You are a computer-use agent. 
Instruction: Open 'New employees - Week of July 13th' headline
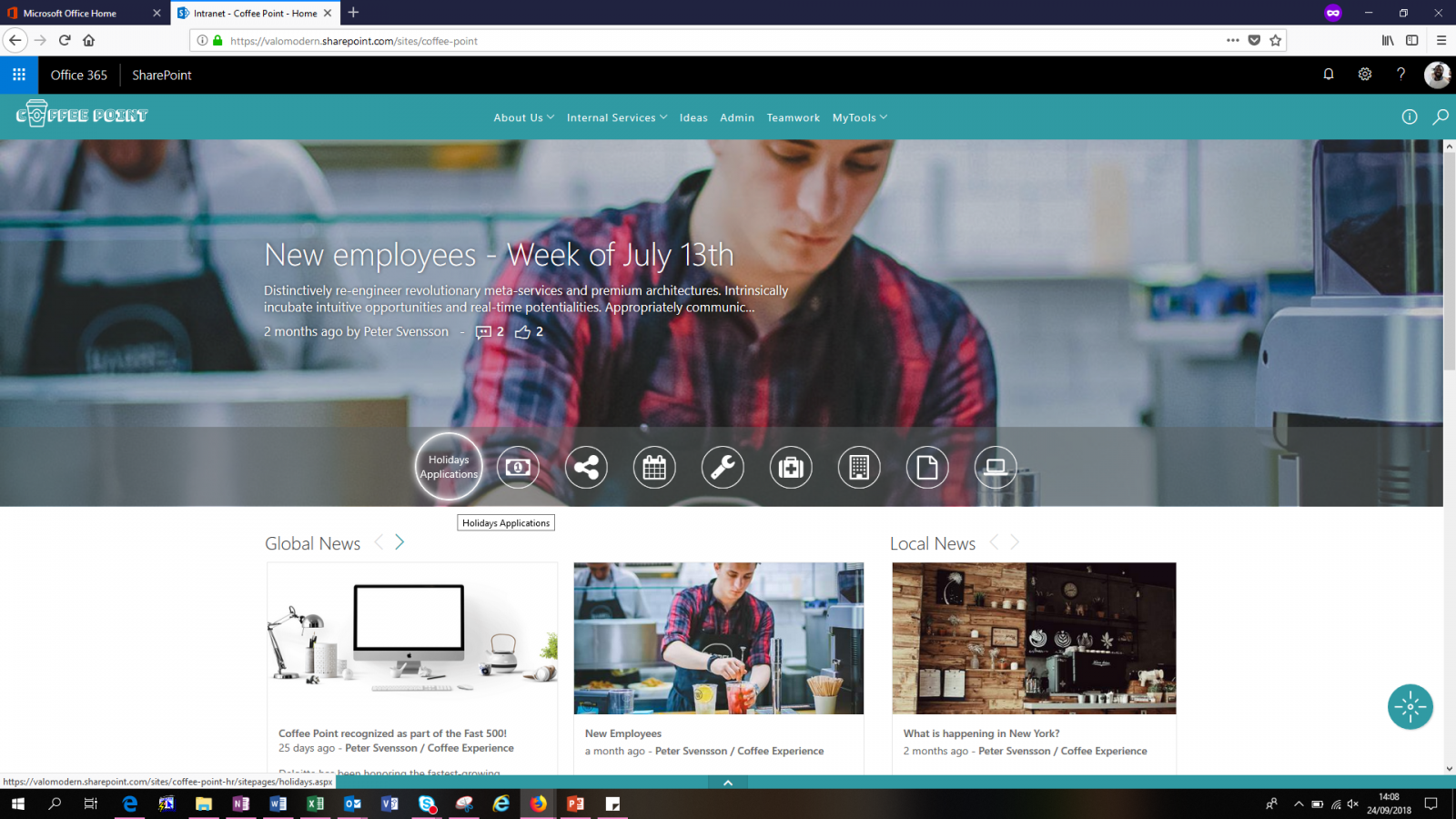499,255
